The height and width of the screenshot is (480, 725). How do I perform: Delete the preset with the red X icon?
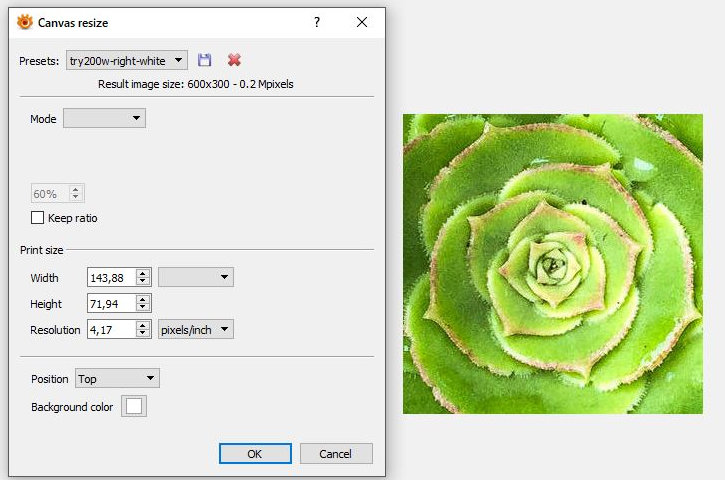[x=234, y=60]
